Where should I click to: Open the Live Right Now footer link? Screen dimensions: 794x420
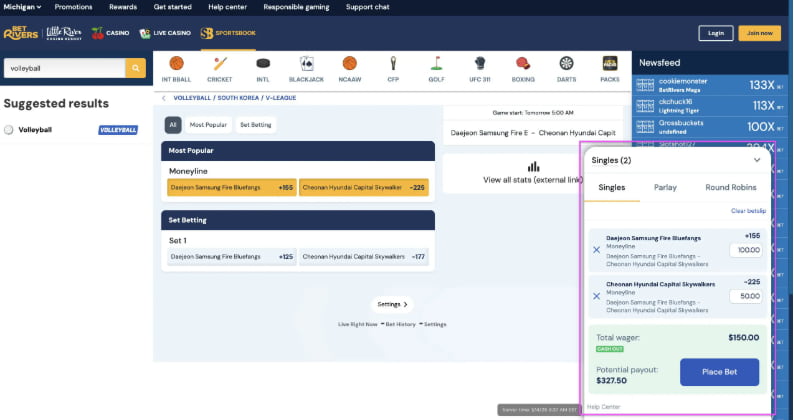click(358, 324)
